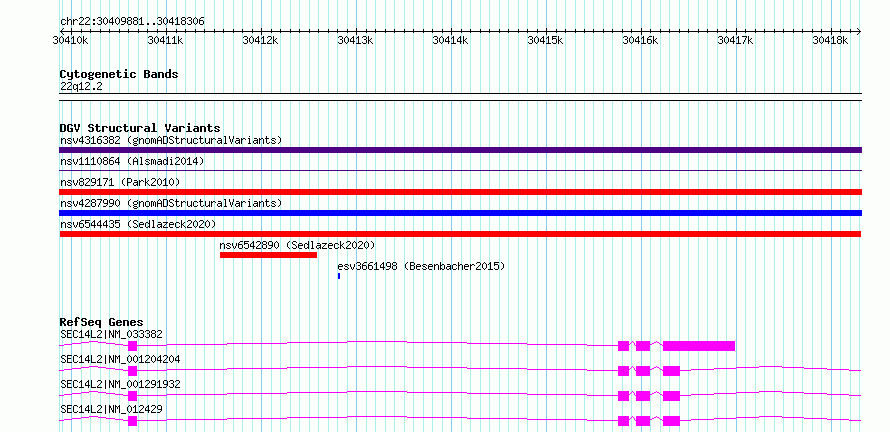
Task: Select the DGV Structural Variants track title
Action: pos(140,128)
